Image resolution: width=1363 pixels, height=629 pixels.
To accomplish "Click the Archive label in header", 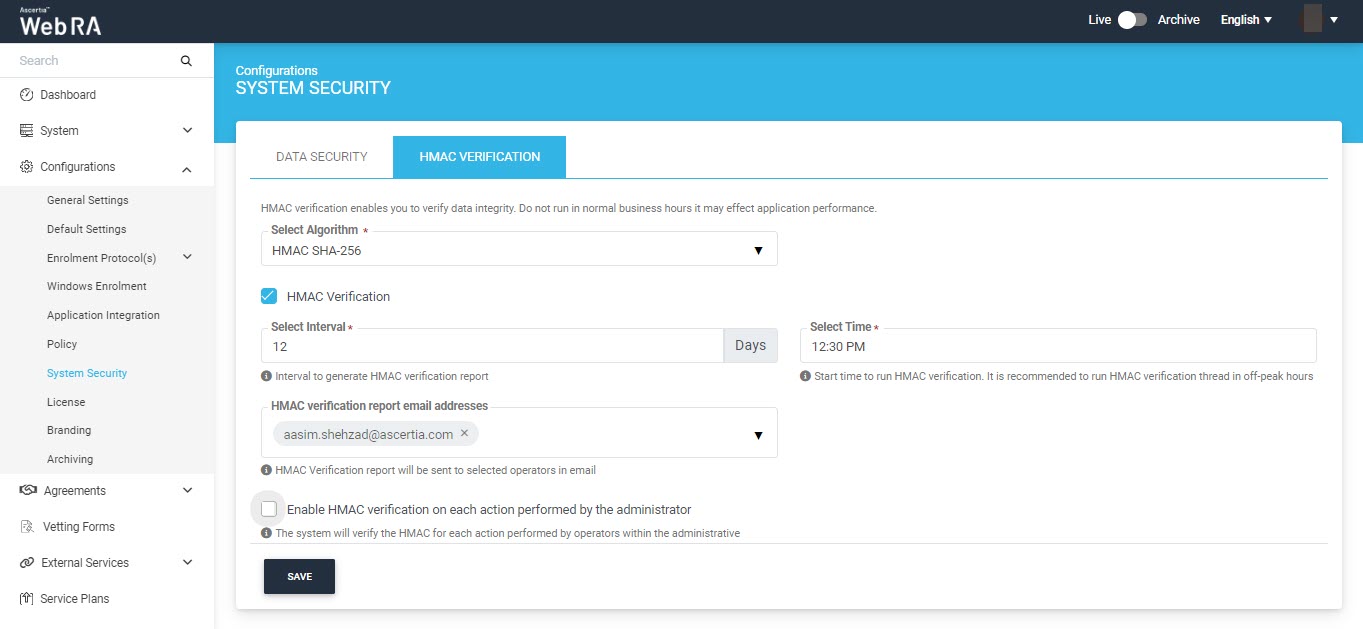I will point(1179,20).
